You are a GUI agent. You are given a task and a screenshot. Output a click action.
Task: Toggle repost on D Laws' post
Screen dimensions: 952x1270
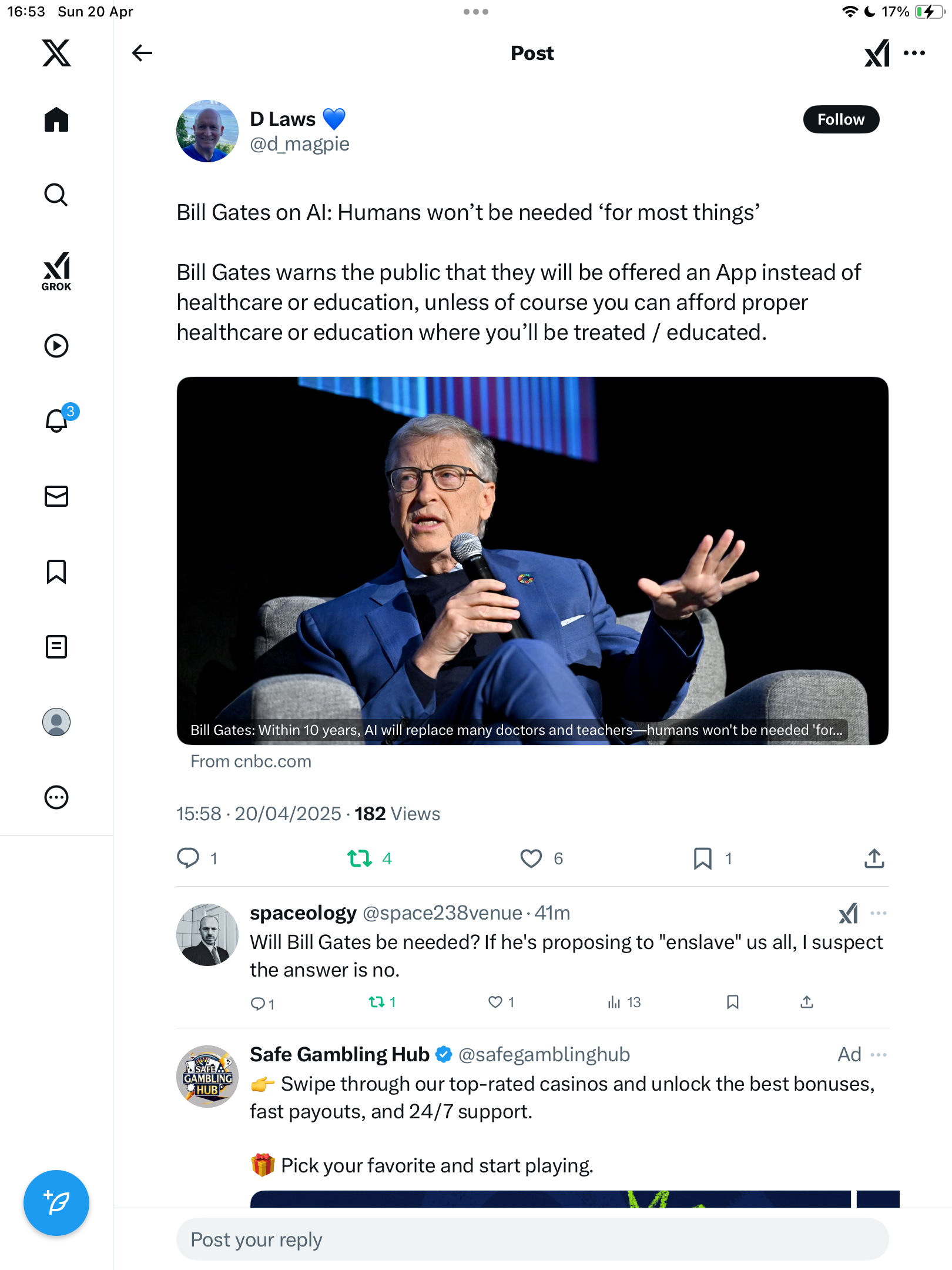click(360, 859)
